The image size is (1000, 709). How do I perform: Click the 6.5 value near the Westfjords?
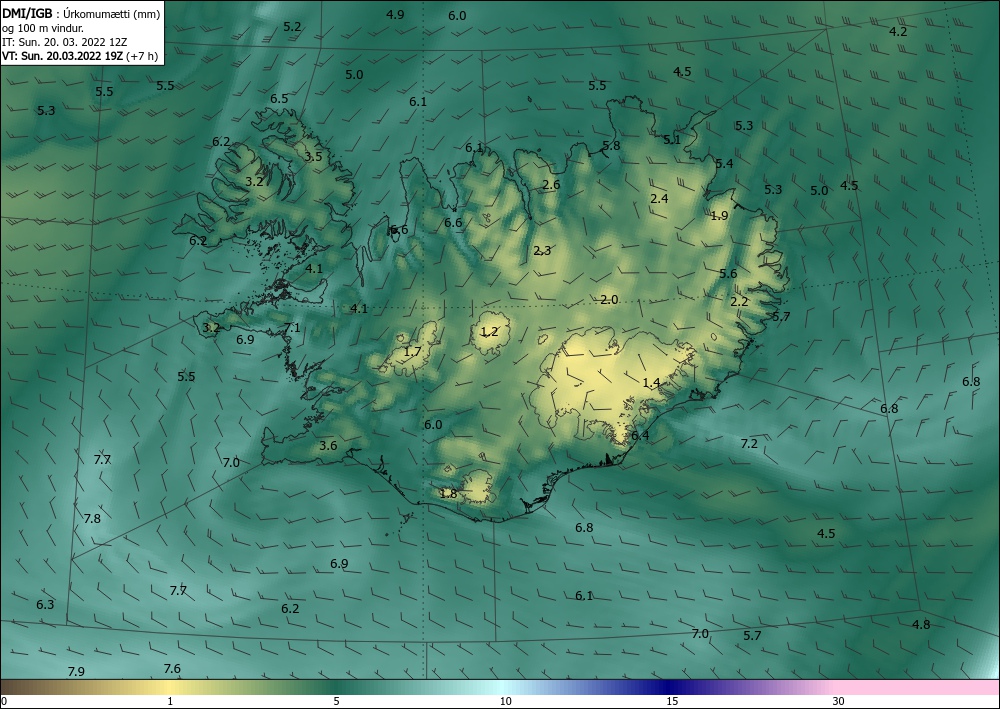click(x=279, y=98)
